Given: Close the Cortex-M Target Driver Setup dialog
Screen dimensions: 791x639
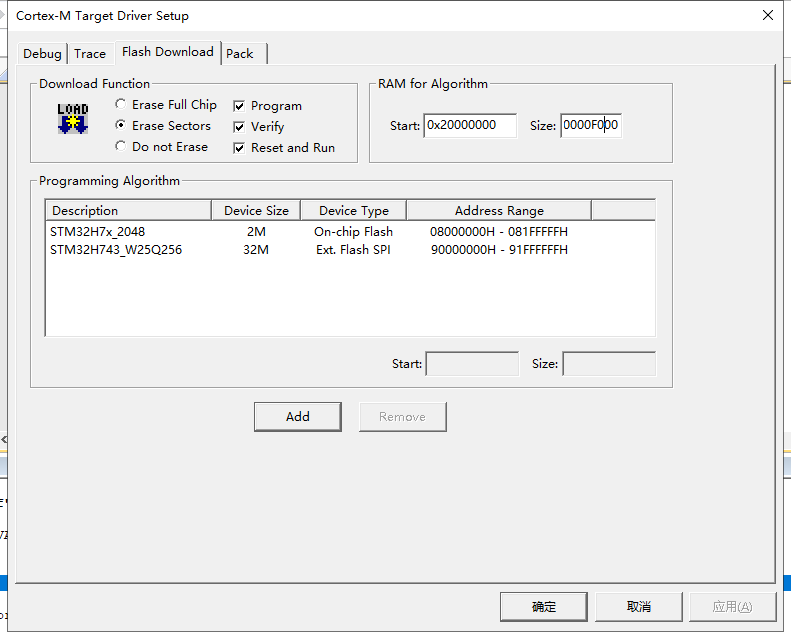Looking at the screenshot, I should [x=767, y=15].
